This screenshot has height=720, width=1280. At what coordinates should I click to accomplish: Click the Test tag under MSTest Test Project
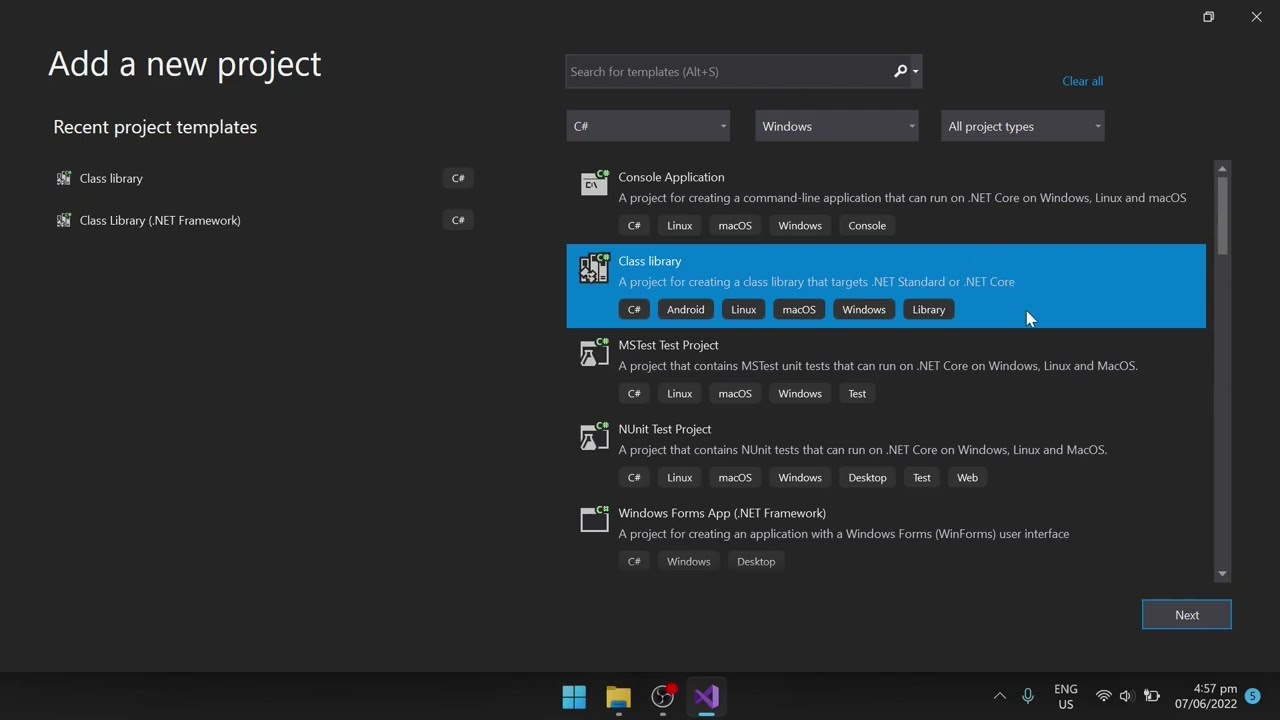(x=857, y=394)
